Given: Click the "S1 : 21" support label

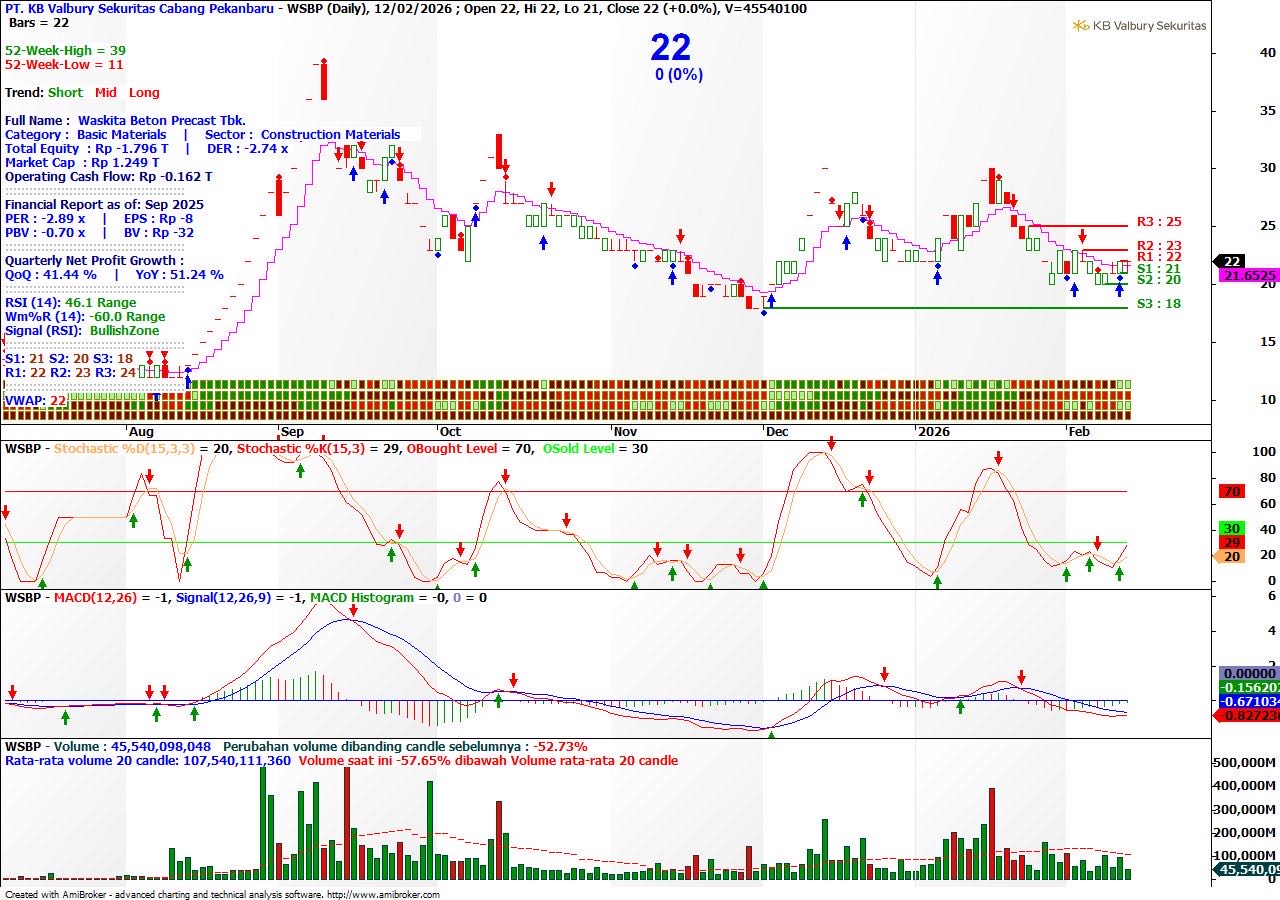Looking at the screenshot, I should tap(1159, 268).
